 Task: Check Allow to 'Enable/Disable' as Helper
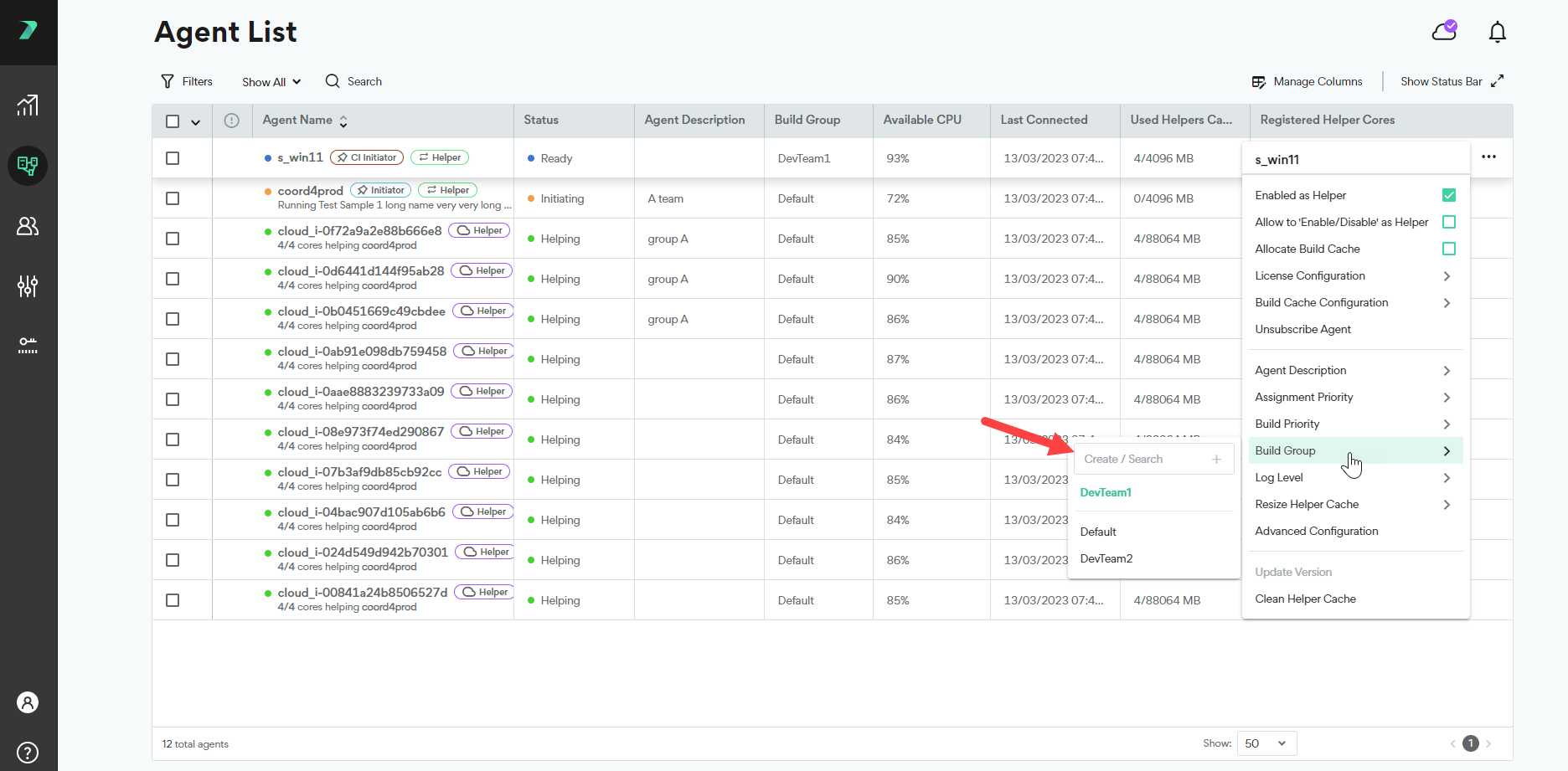tap(1449, 222)
